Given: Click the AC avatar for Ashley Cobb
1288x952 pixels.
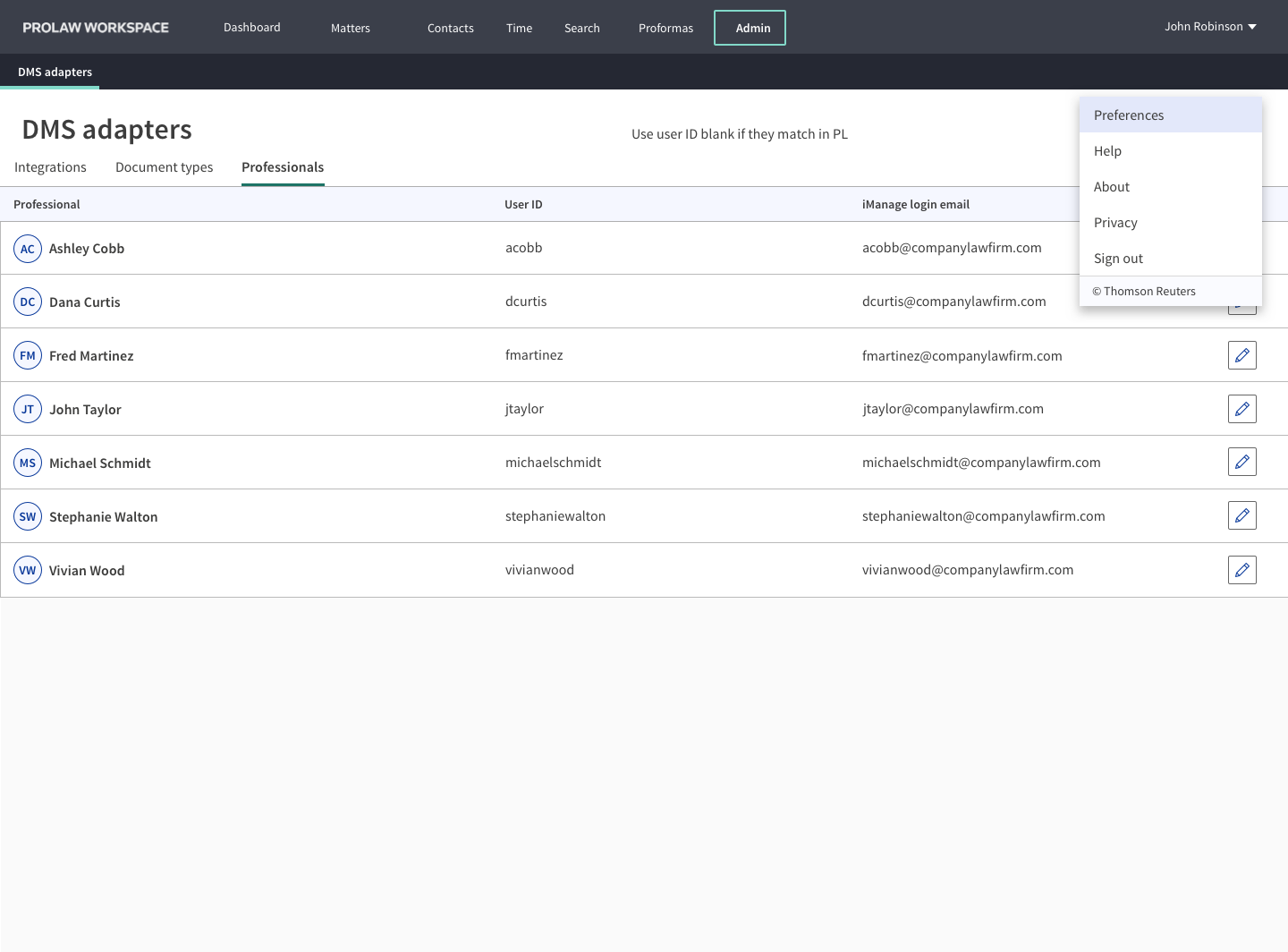Looking at the screenshot, I should [x=28, y=249].
